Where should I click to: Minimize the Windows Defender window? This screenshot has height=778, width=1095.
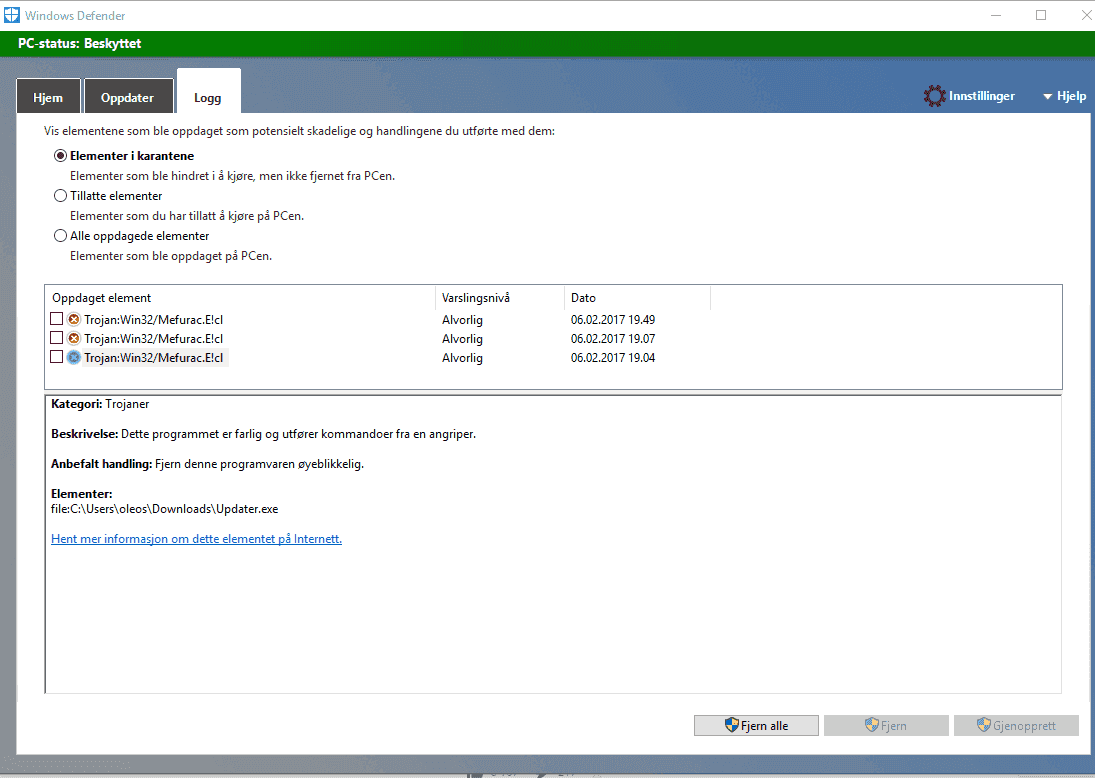coord(996,15)
